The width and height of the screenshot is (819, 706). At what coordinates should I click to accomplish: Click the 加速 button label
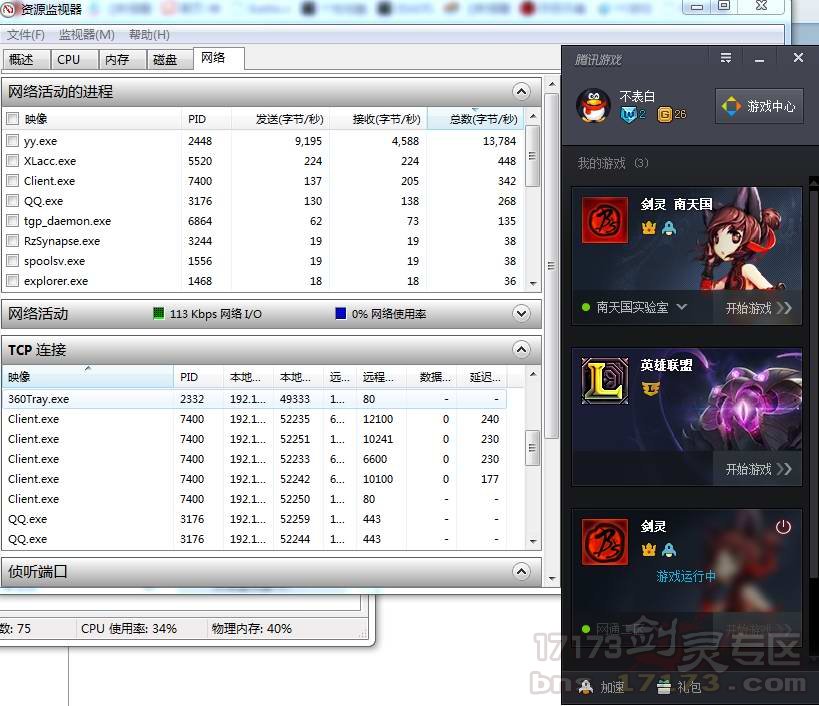[612, 687]
